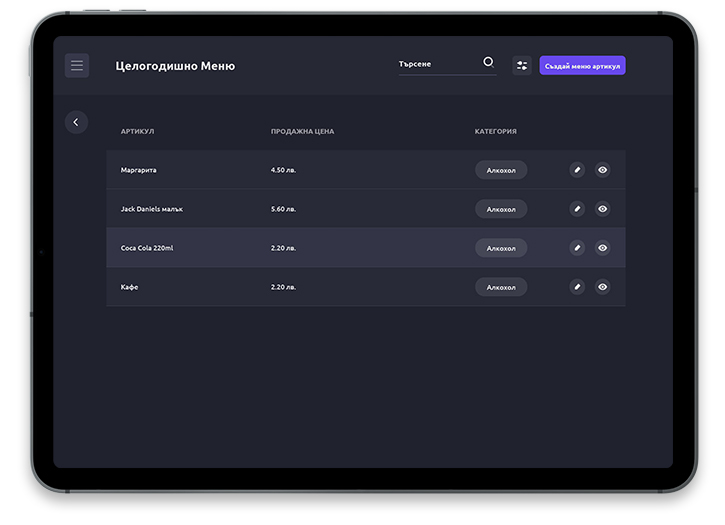Open the hamburger menu

tap(77, 65)
